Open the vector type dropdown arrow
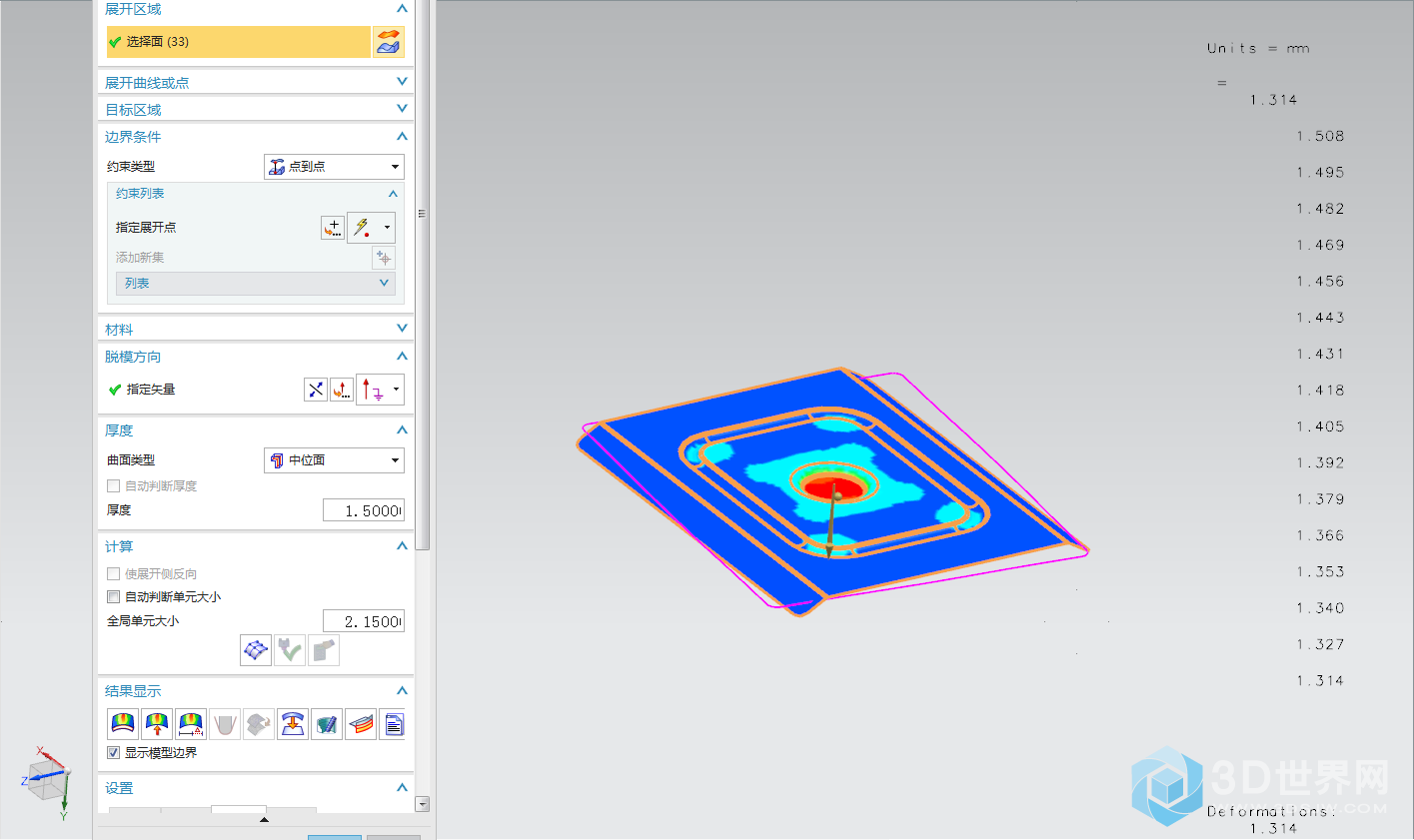The width and height of the screenshot is (1414, 840). tap(397, 390)
